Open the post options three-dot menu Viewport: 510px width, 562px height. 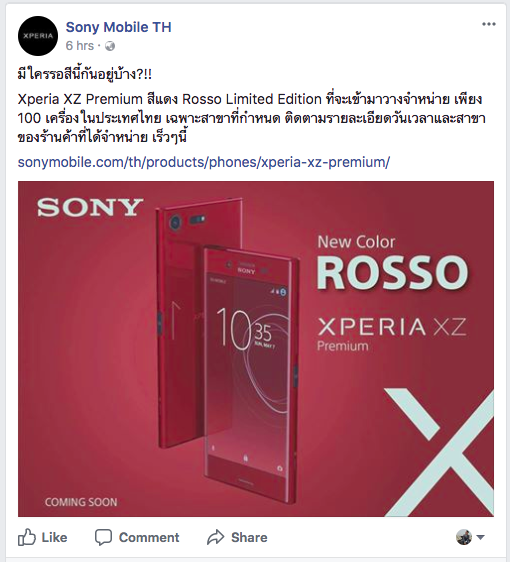(x=488, y=24)
